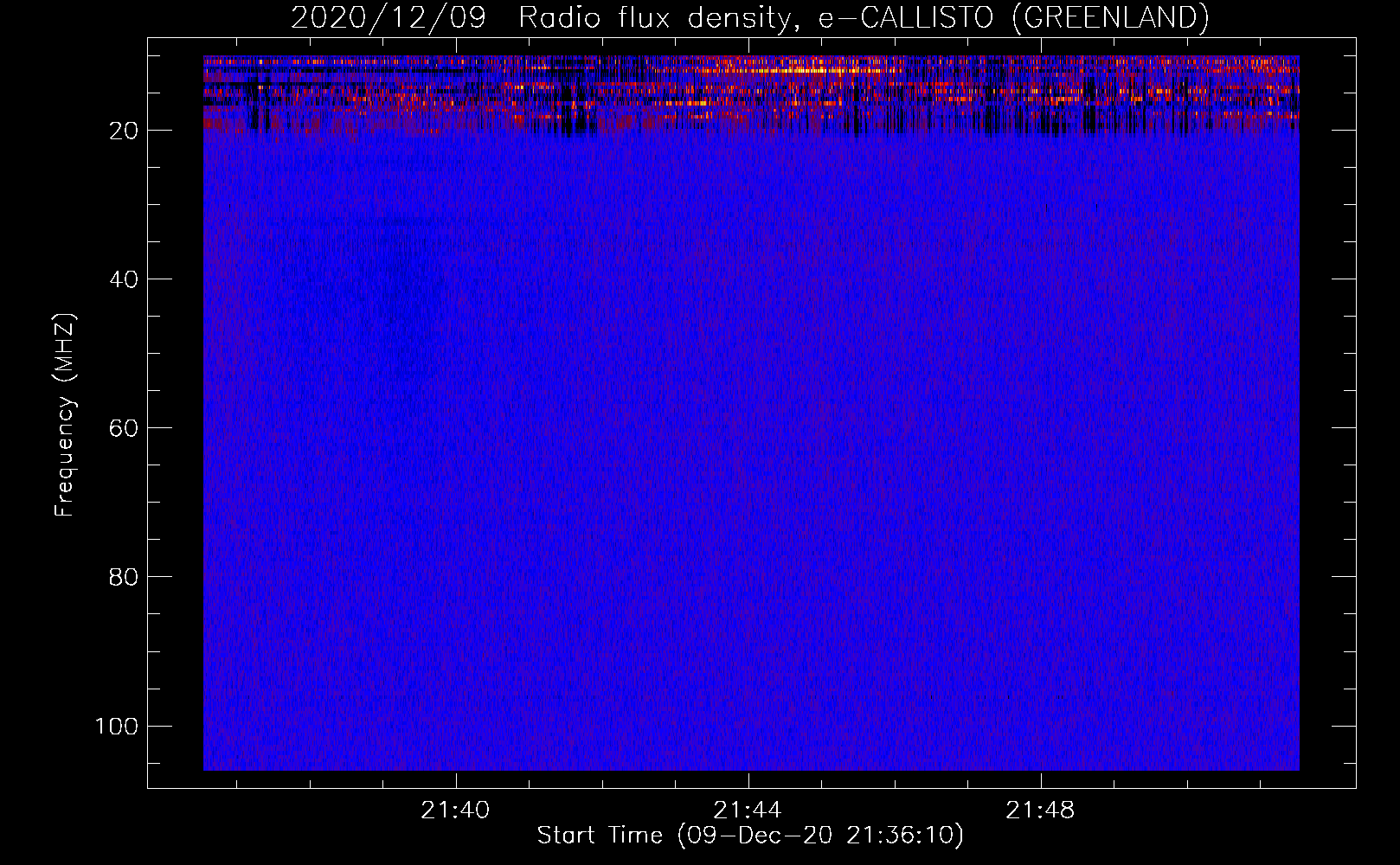Viewport: 1400px width, 865px height.
Task: Click the 21:44 time axis label
Action: point(748,810)
